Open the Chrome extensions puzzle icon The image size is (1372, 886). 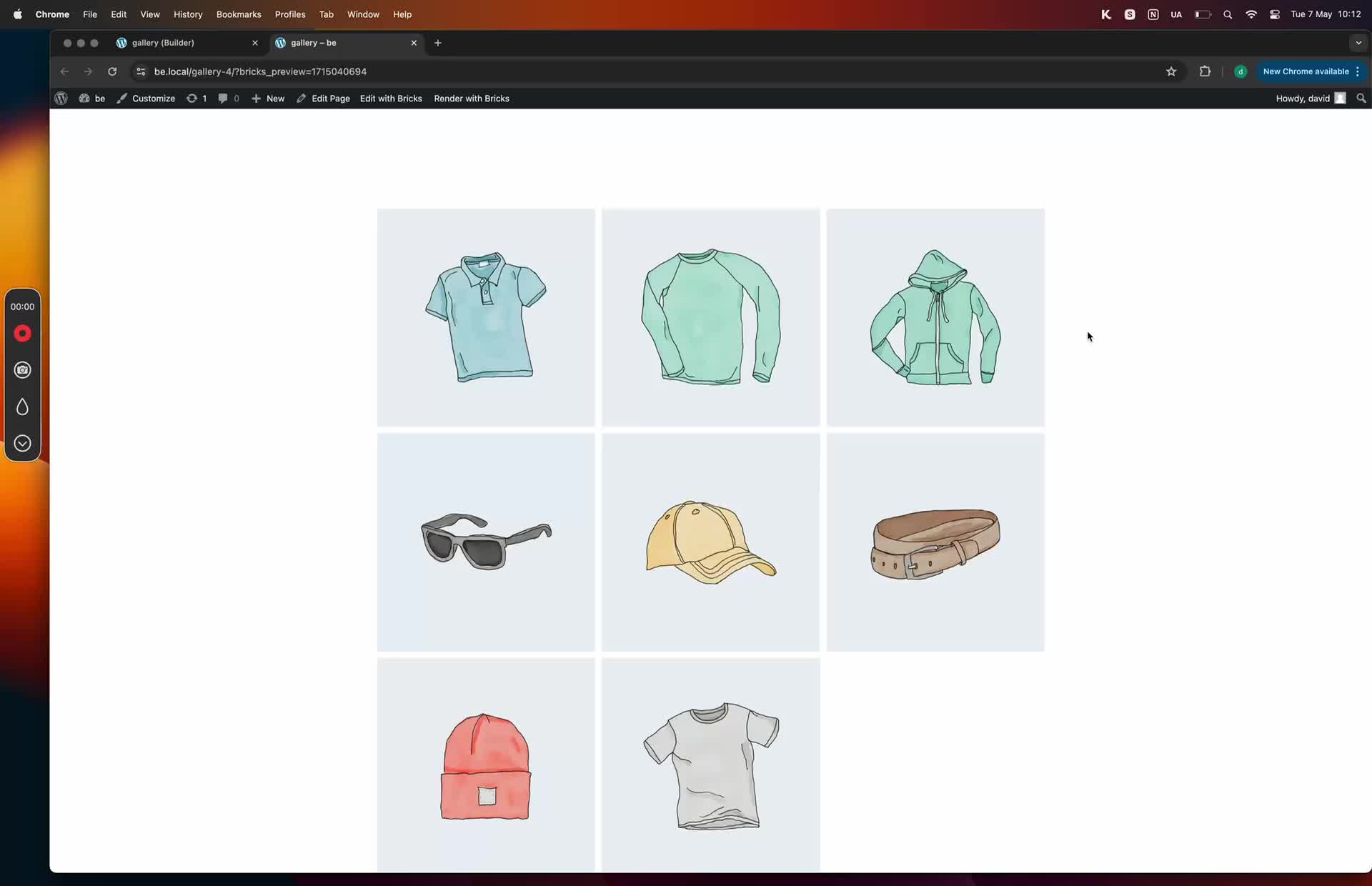(x=1205, y=71)
